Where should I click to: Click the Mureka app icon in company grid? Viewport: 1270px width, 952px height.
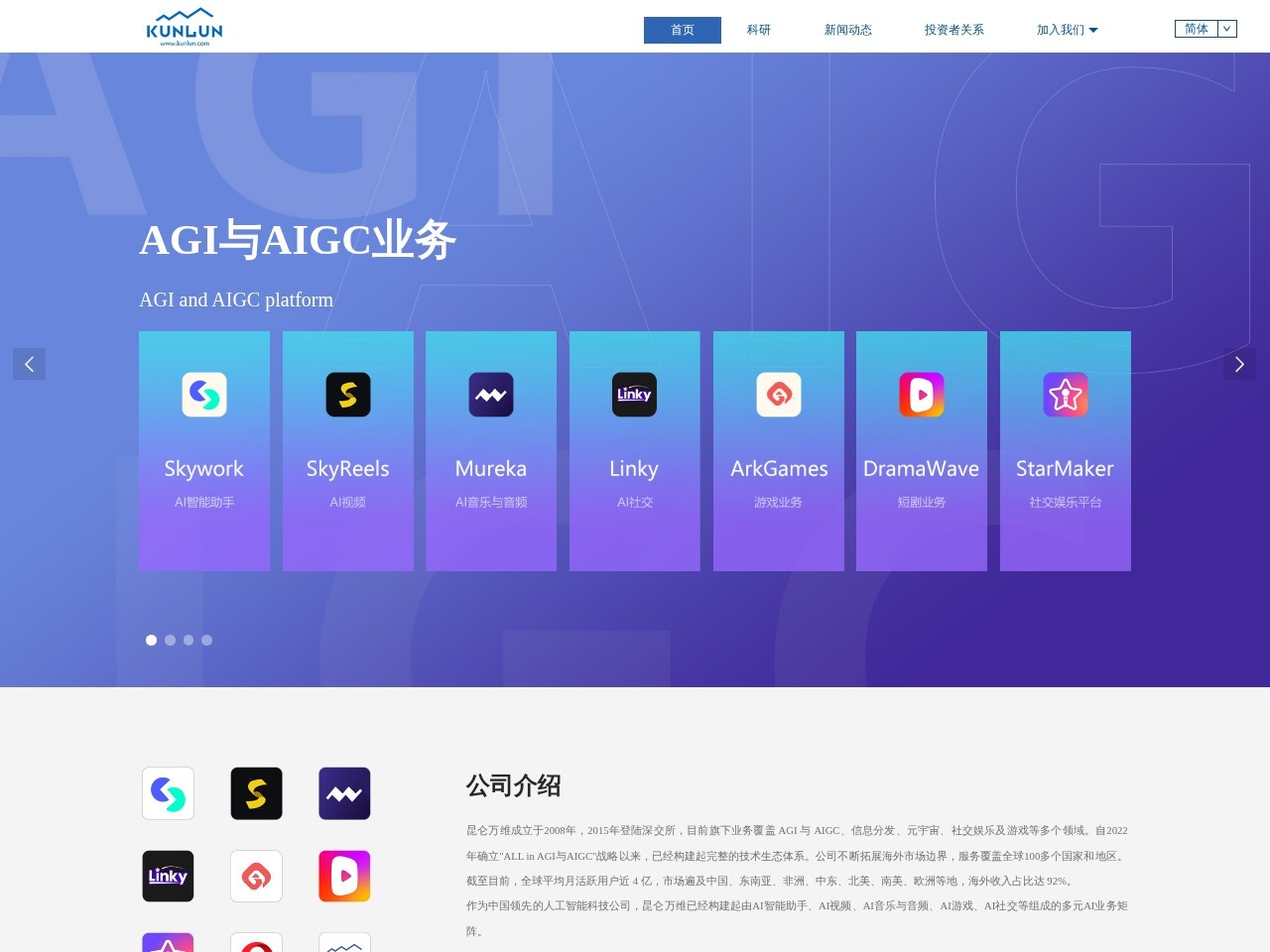point(344,793)
